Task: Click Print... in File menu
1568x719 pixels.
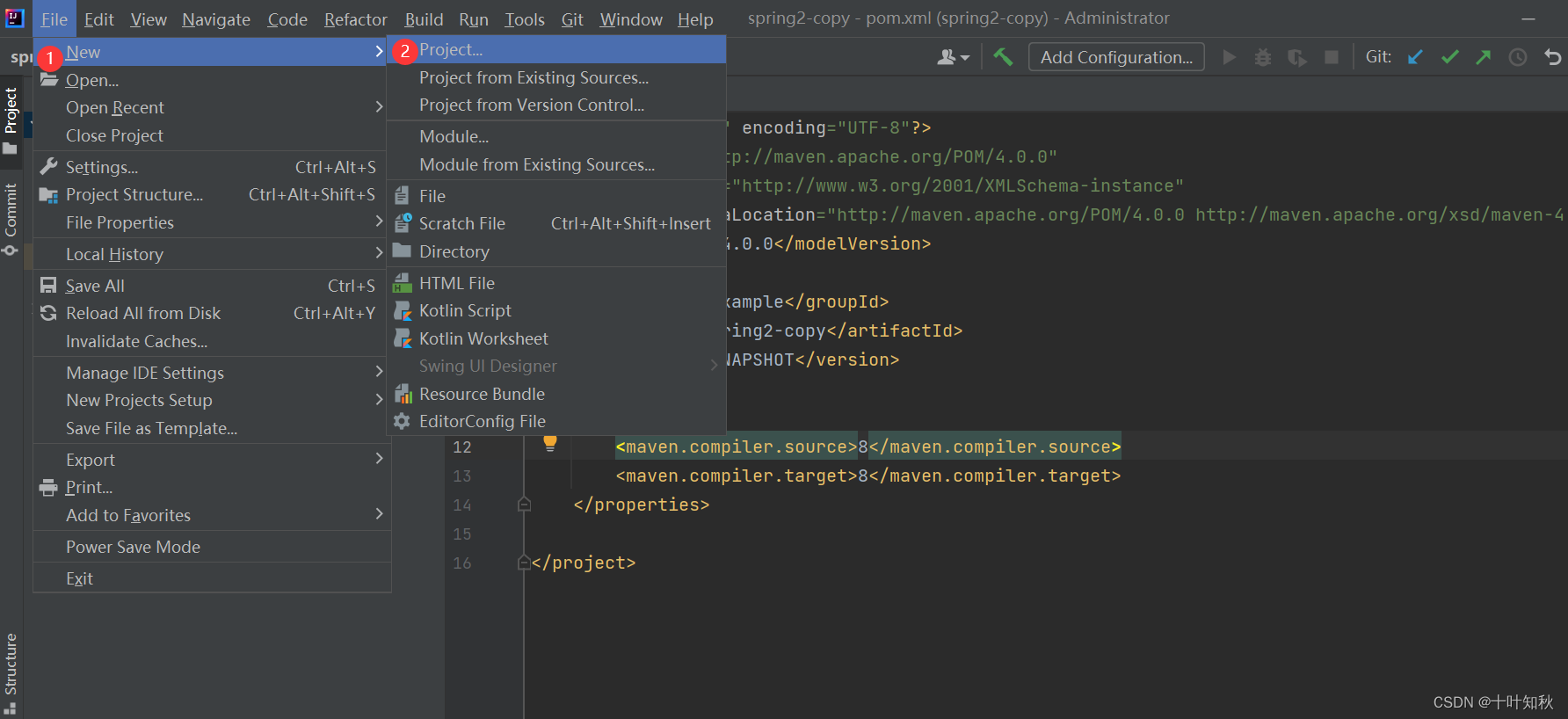Action: [x=212, y=487]
